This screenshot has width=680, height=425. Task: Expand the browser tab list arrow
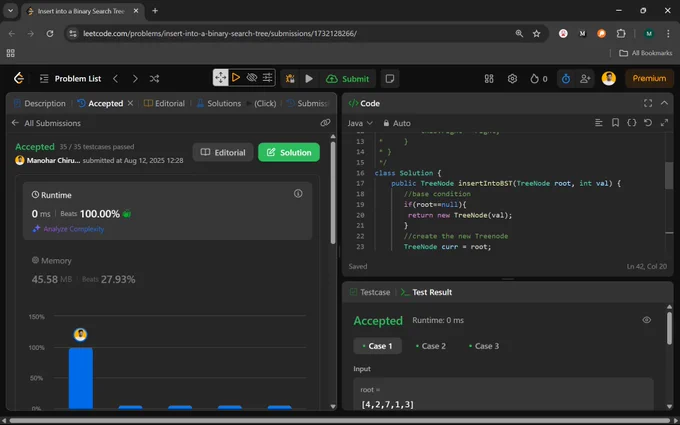click(x=10, y=11)
